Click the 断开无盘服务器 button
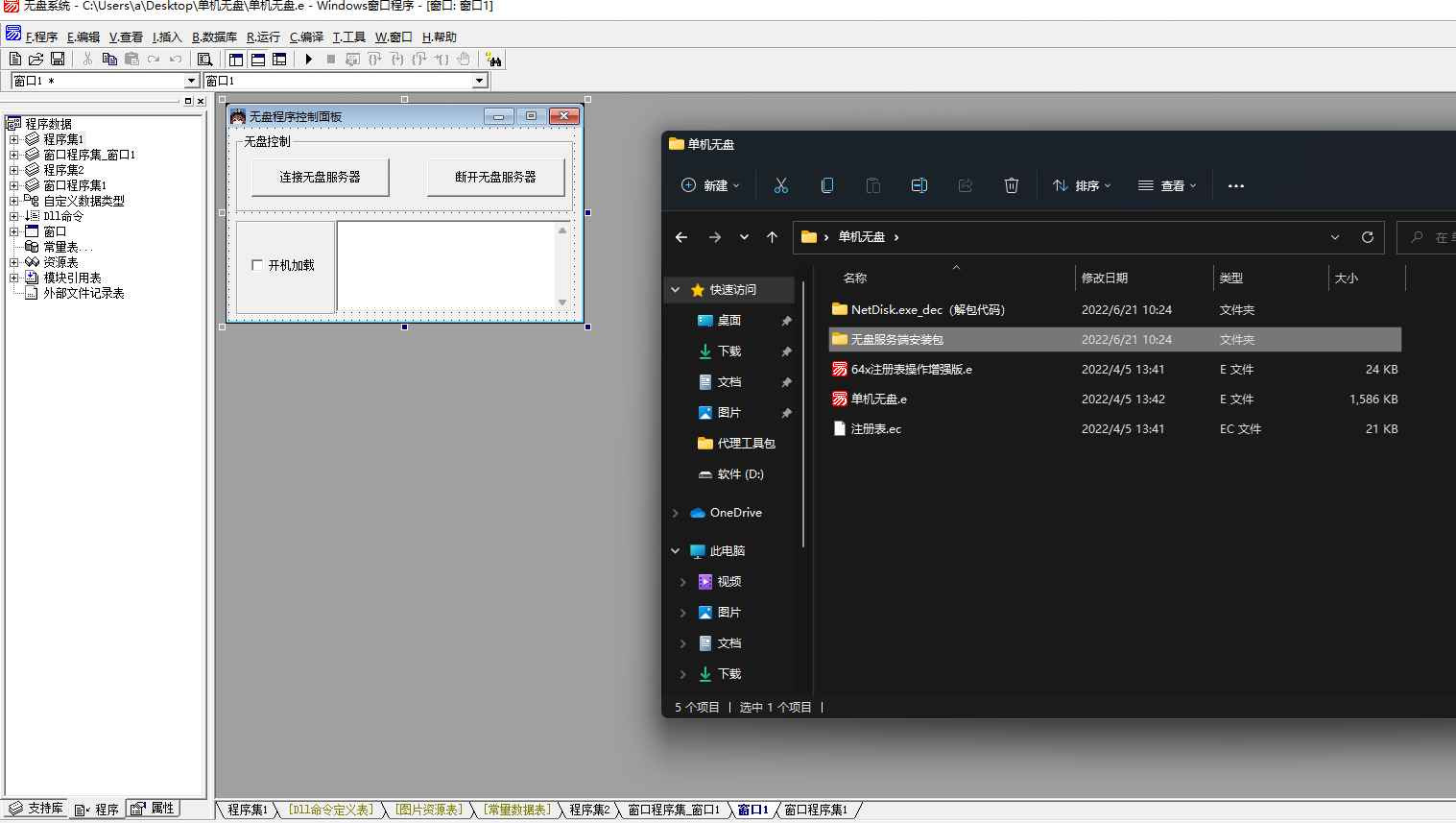The width and height of the screenshot is (1456, 823). pyautogui.click(x=495, y=177)
